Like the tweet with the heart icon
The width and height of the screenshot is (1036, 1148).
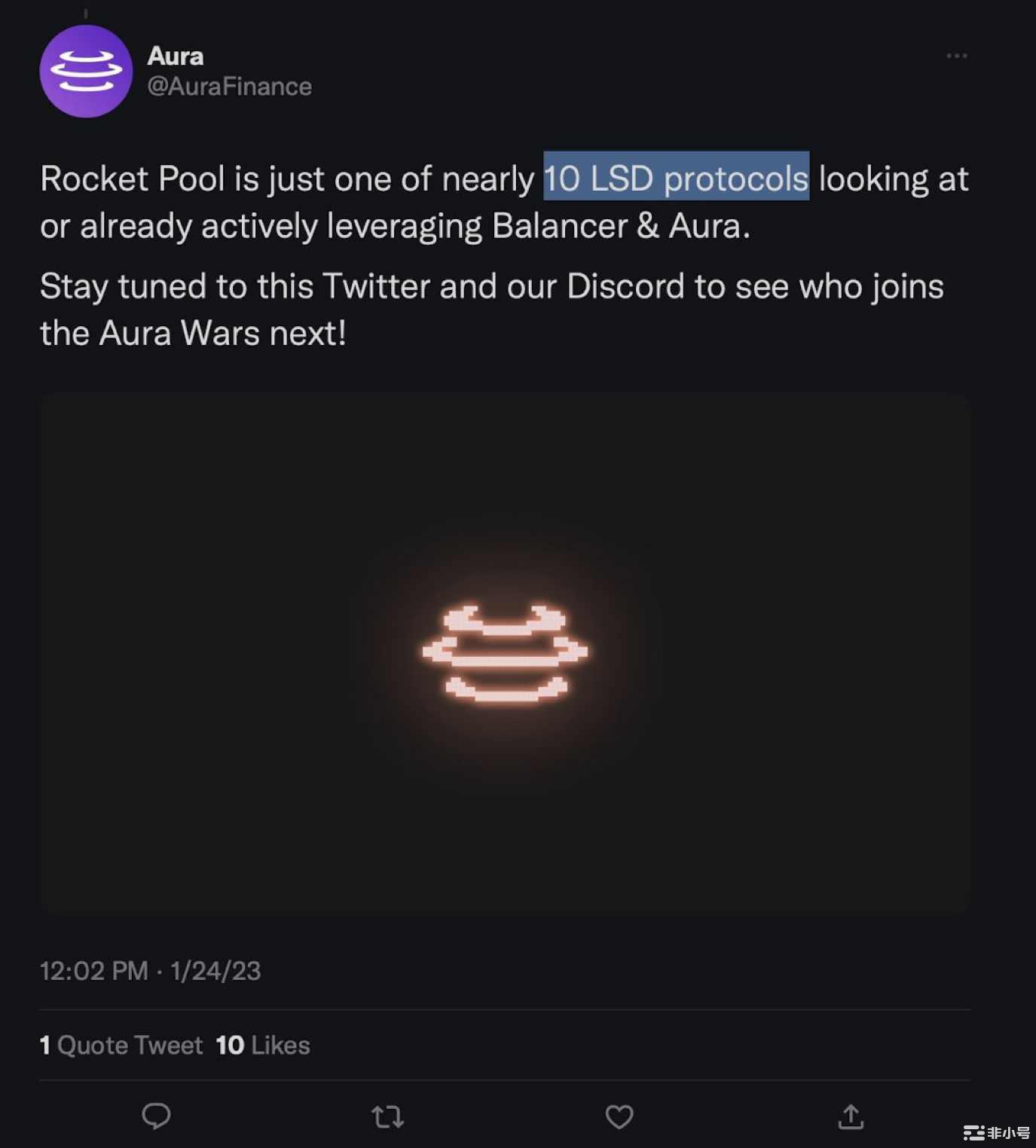619,1116
